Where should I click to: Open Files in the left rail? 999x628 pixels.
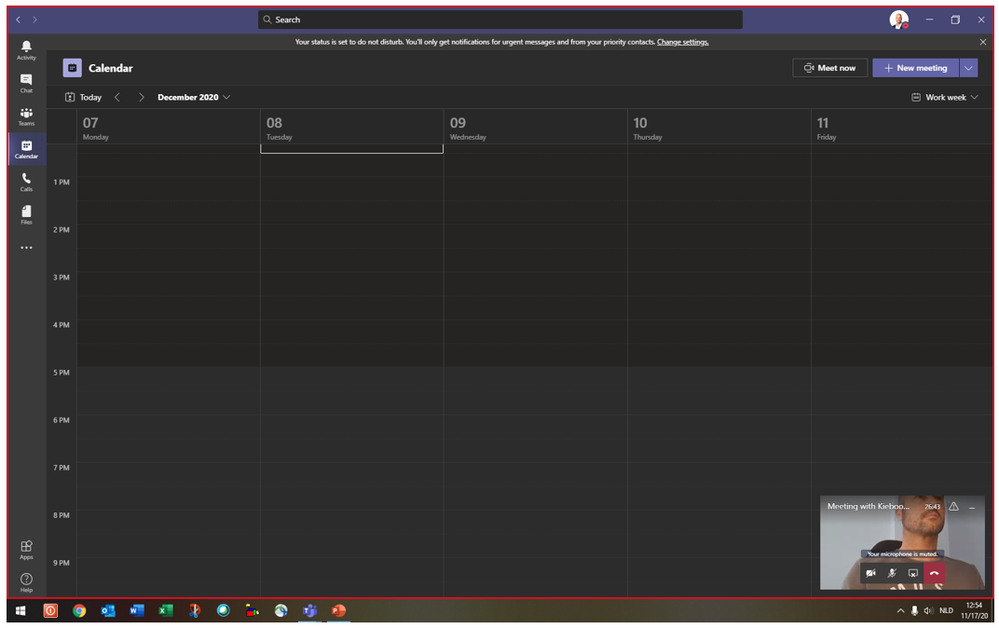[x=26, y=215]
